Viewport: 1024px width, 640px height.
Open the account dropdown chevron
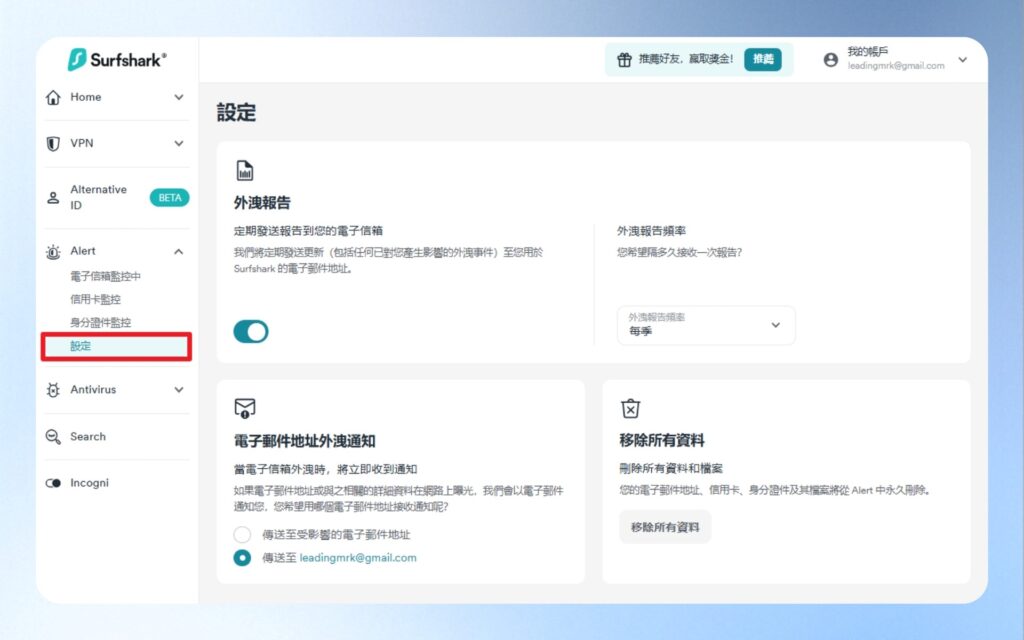pos(963,59)
